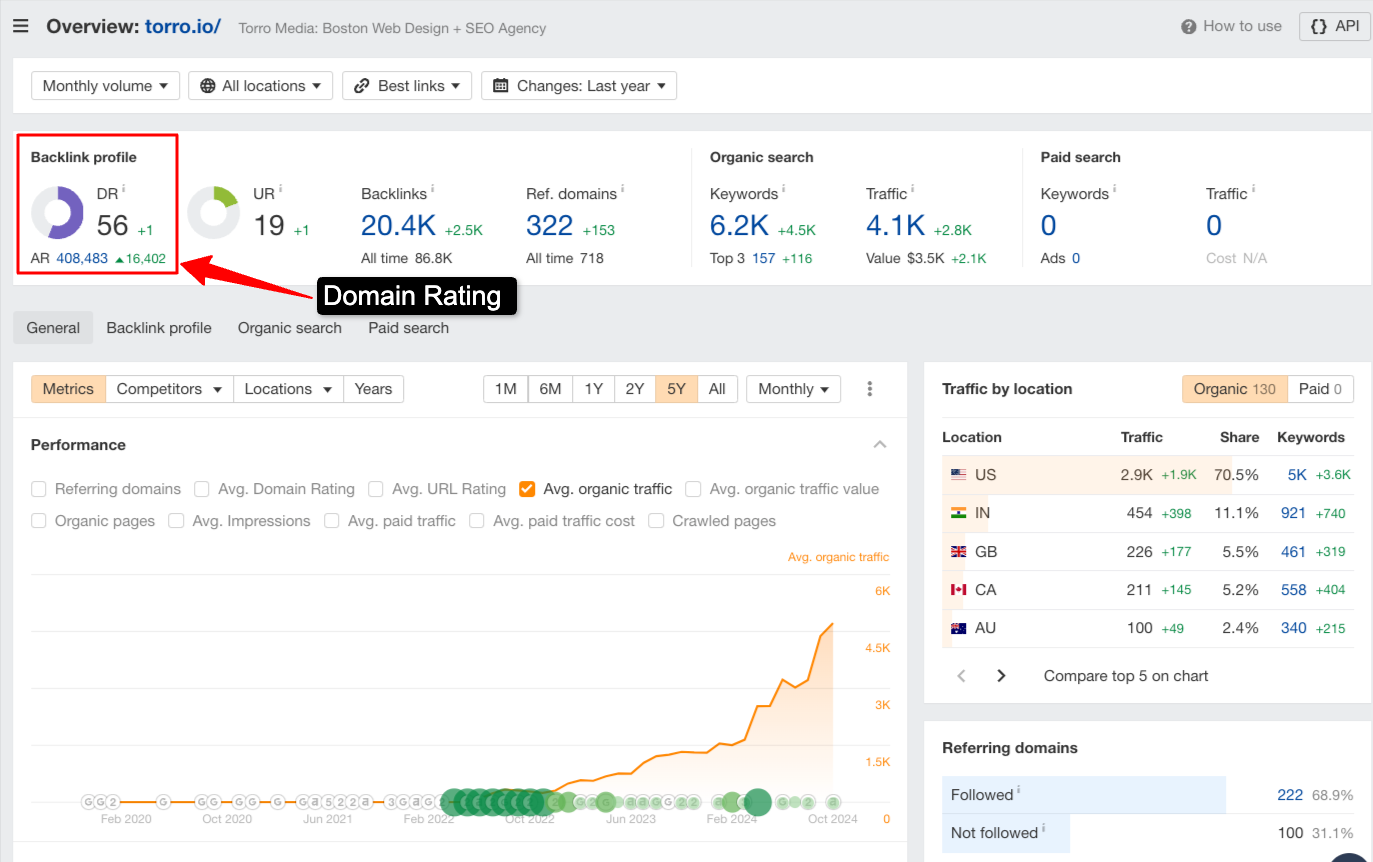Set chart range to 5Y
Screen dimensions: 1373x862
click(676, 389)
